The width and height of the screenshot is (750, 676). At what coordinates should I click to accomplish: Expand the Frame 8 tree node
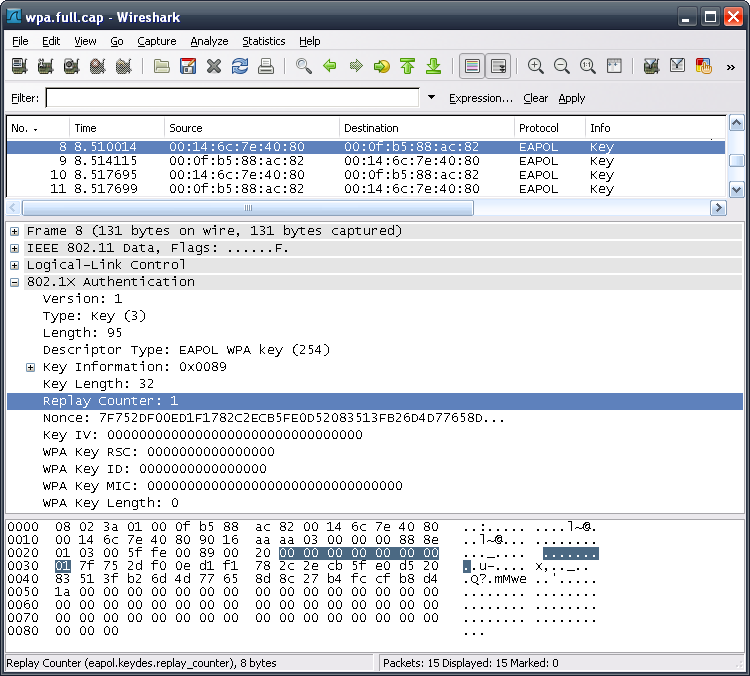click(x=15, y=232)
